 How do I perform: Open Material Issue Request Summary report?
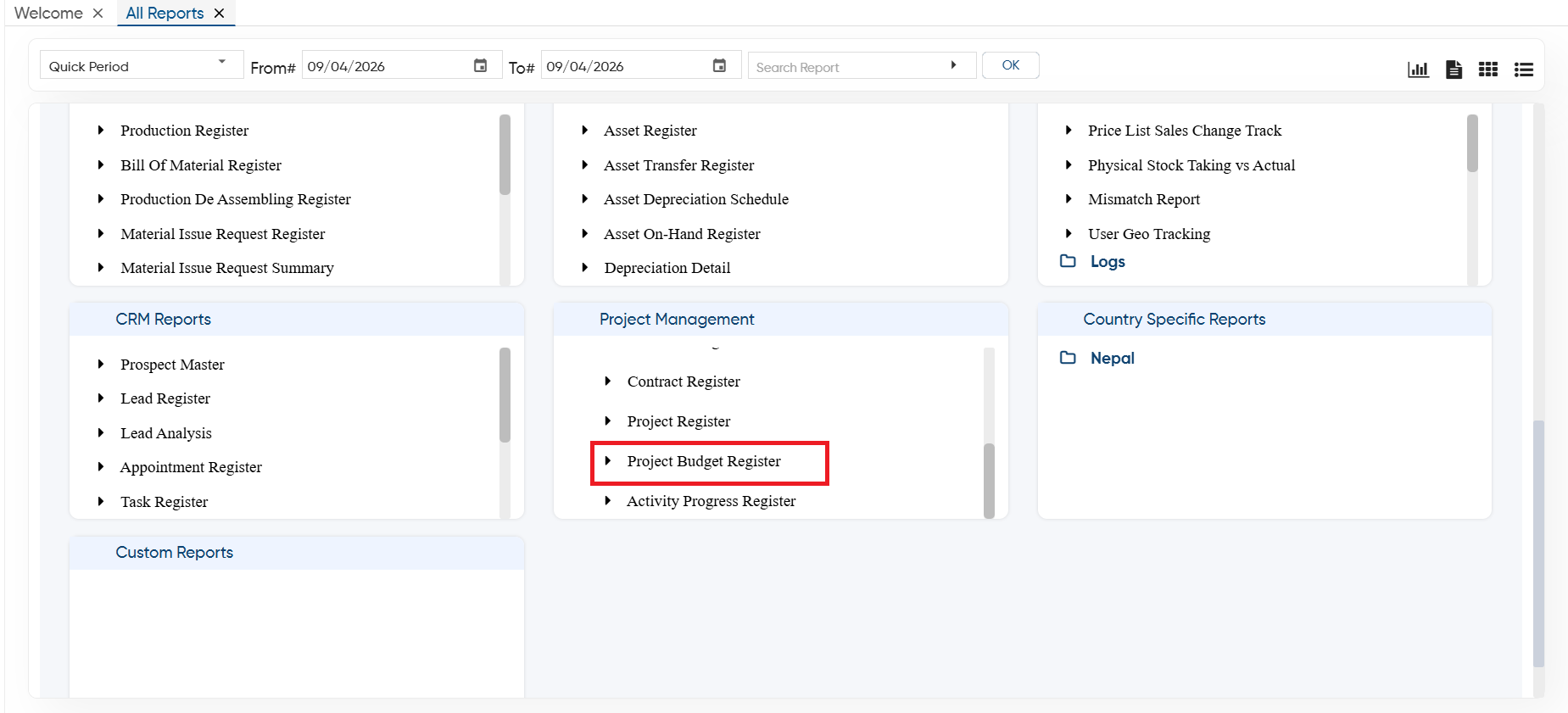coord(227,268)
